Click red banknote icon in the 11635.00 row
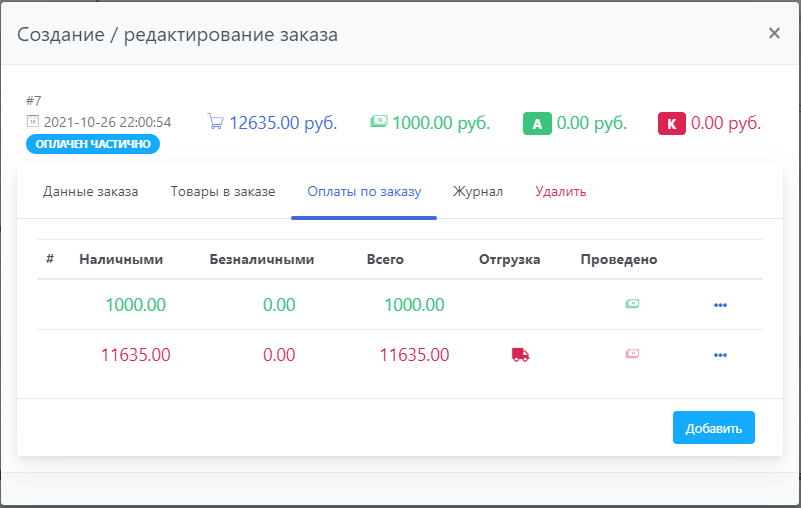This screenshot has width=801, height=508. click(632, 355)
